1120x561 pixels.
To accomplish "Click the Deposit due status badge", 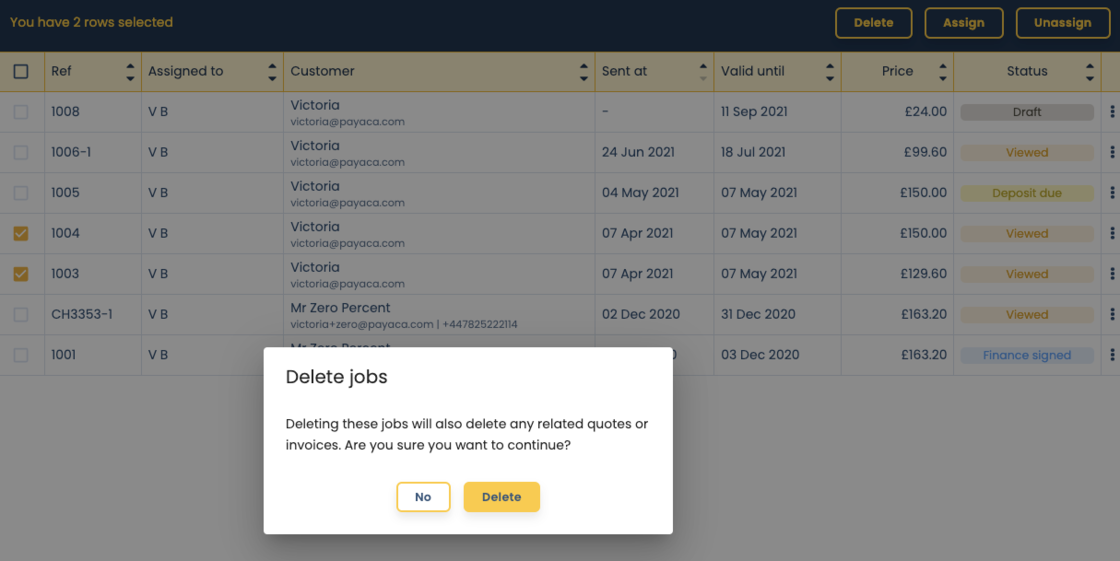I will point(1026,193).
